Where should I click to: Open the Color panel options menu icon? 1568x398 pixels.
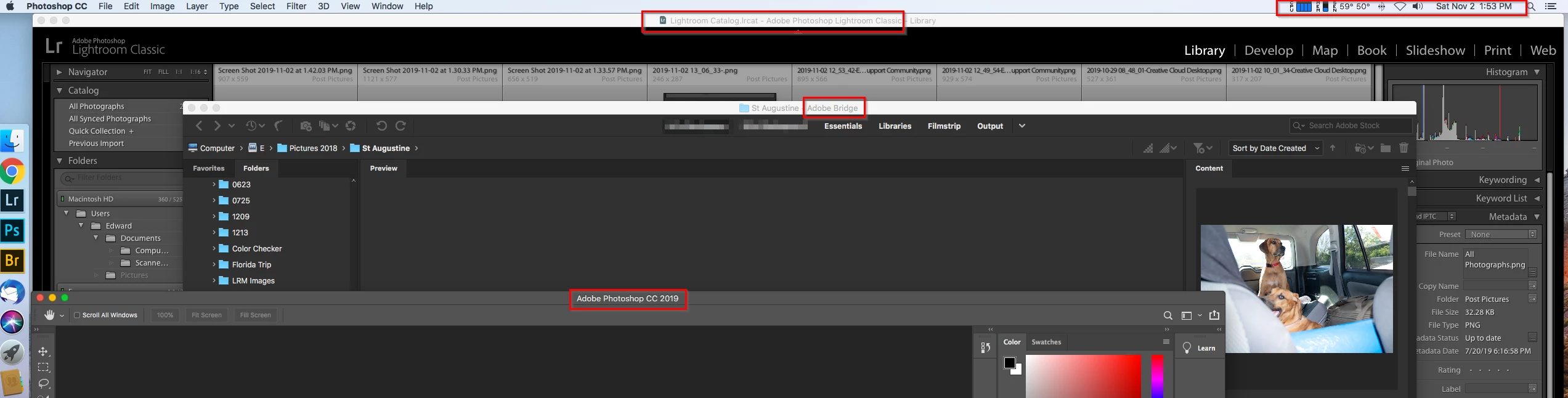click(x=1166, y=342)
